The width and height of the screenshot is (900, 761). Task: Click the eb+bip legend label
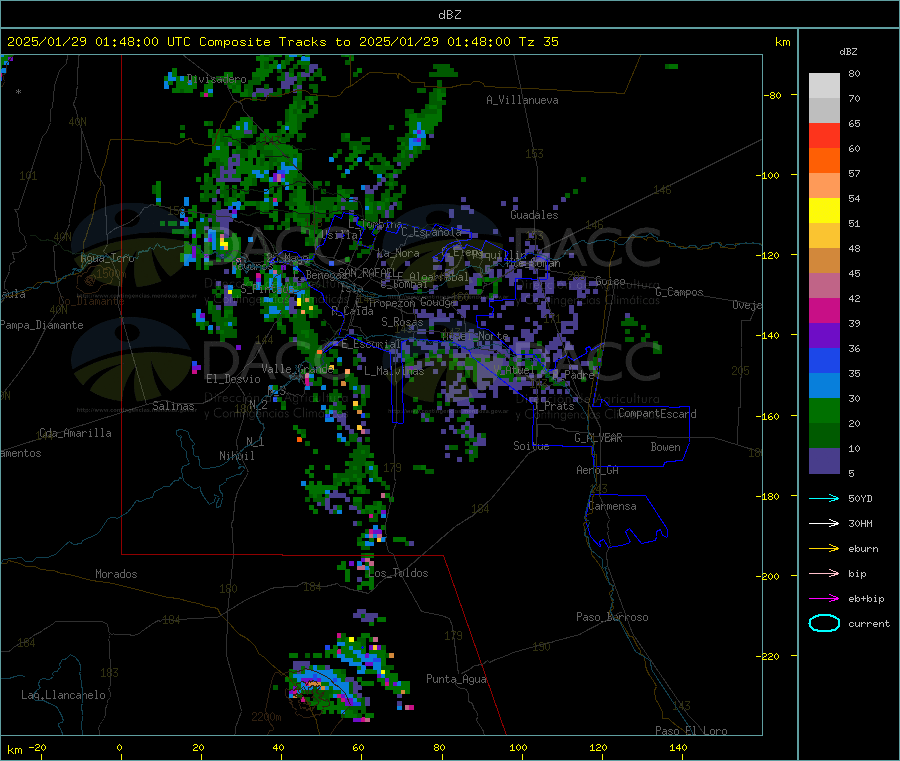(x=866, y=599)
